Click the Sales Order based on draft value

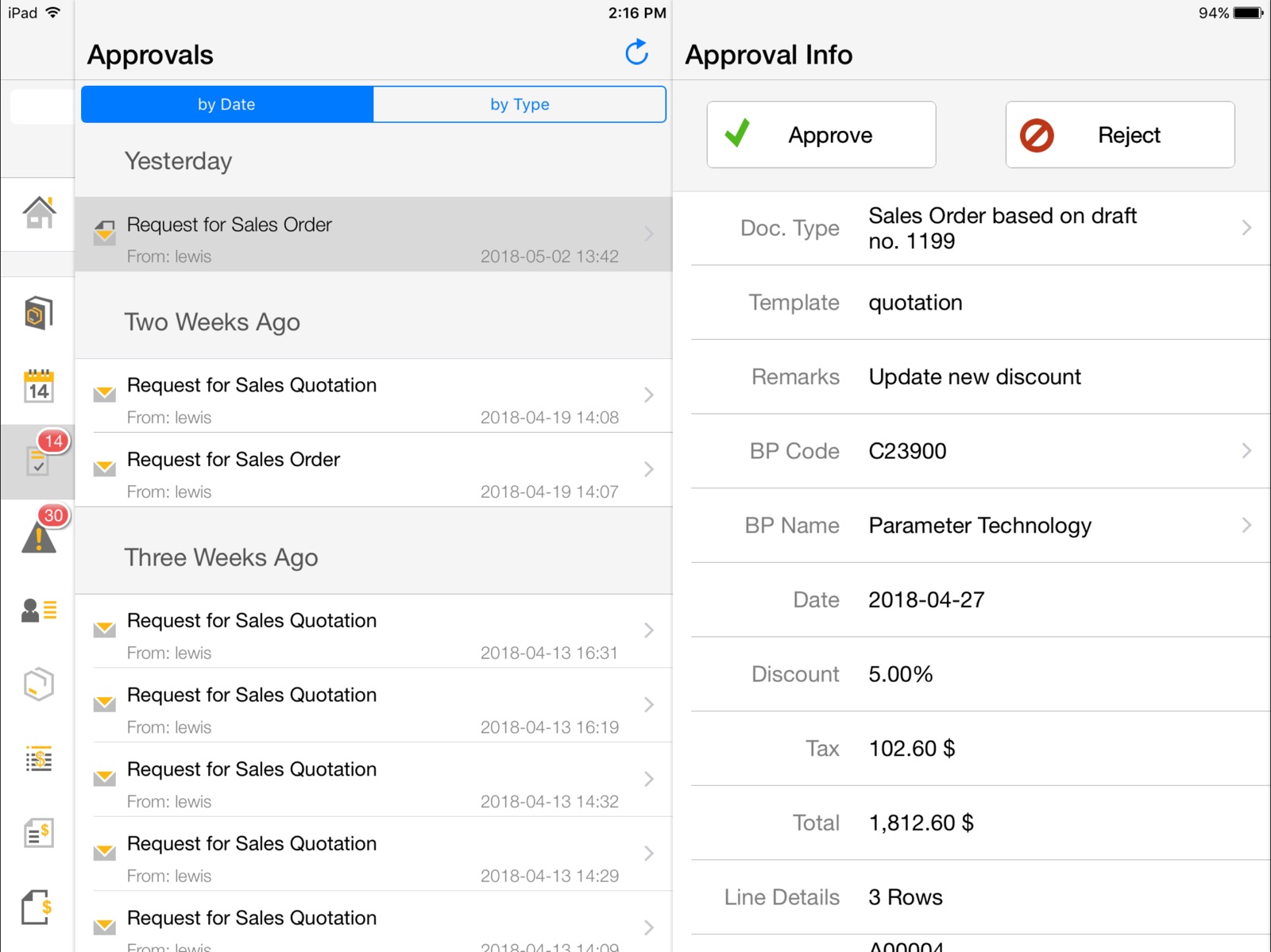[1003, 228]
